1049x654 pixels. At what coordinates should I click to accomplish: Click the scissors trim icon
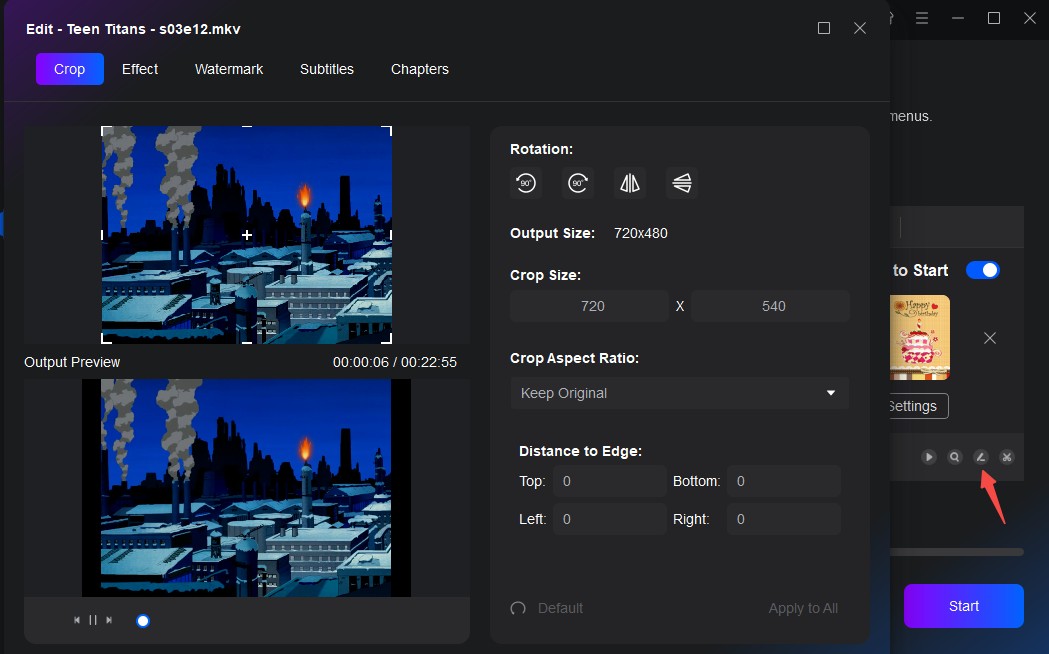click(x=1005, y=456)
